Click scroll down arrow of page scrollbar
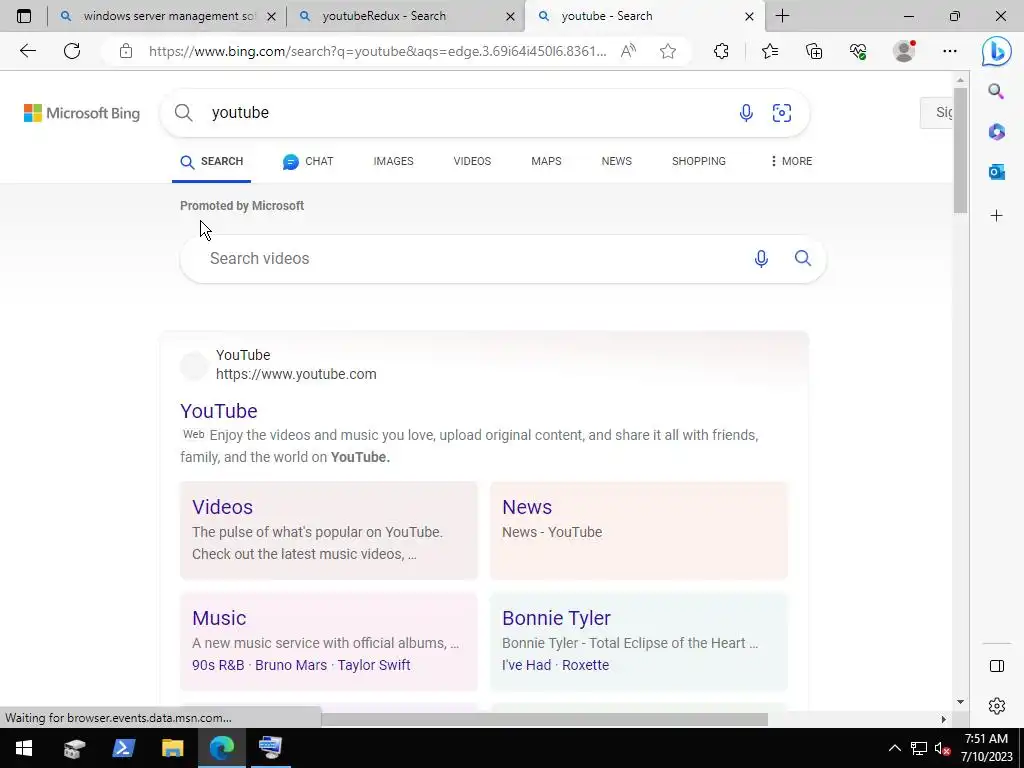This screenshot has width=1024, height=768. (960, 702)
